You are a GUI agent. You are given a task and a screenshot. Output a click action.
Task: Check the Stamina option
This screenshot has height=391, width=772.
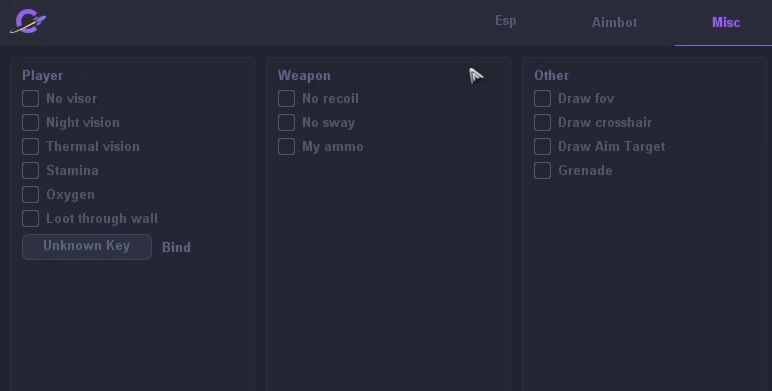pos(31,170)
